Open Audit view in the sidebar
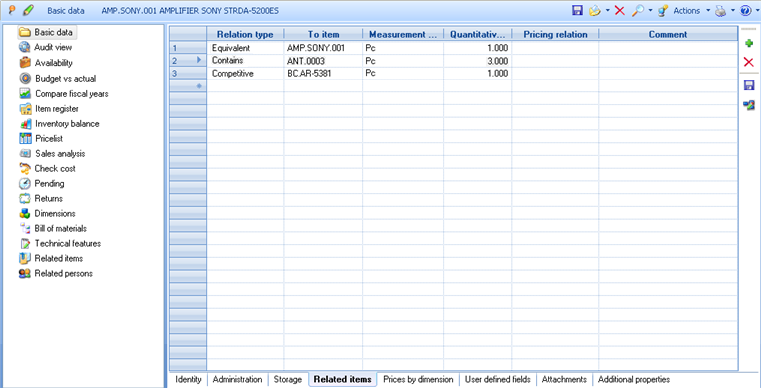This screenshot has height=388, width=761. point(53,48)
